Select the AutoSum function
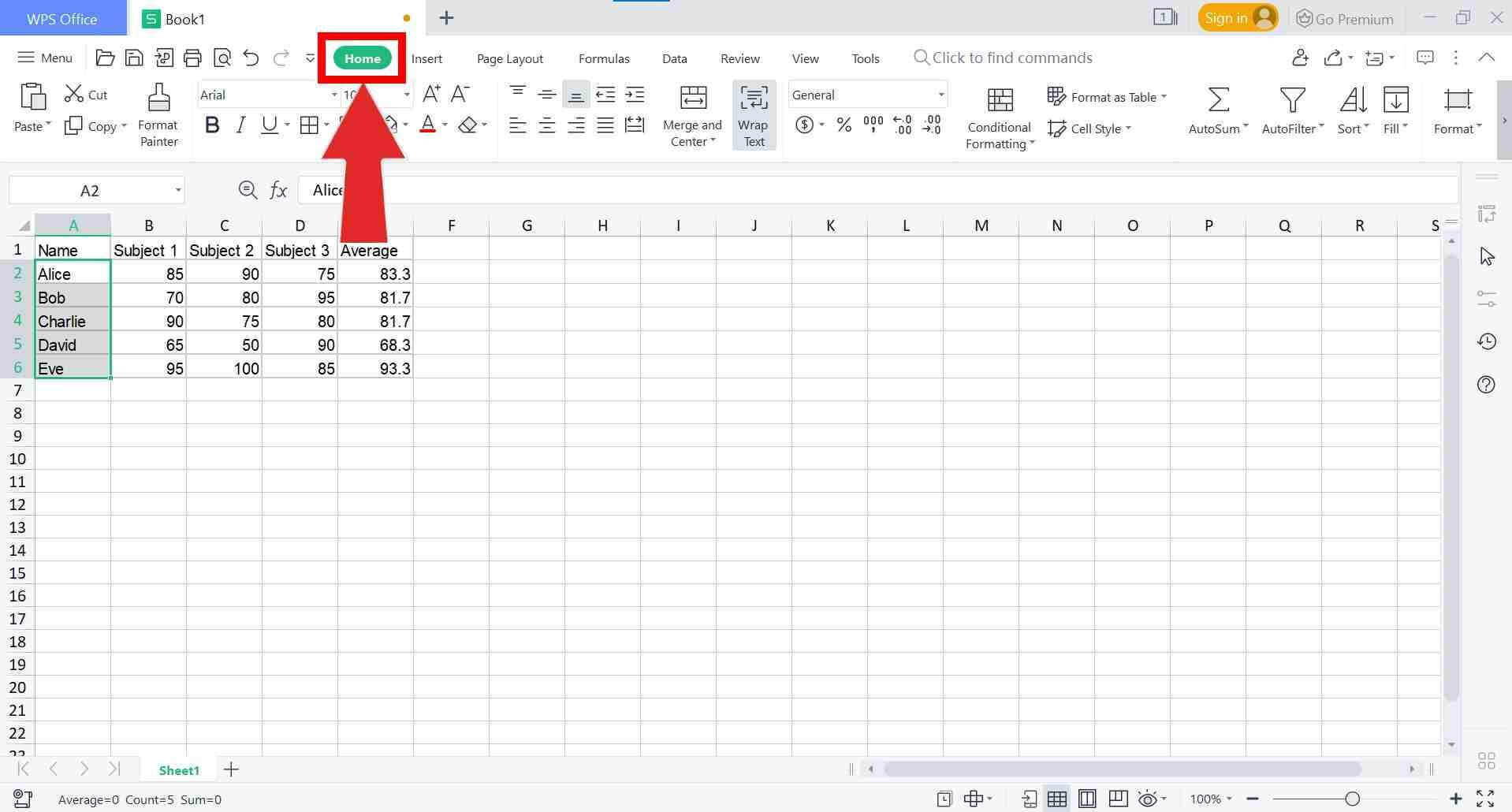The height and width of the screenshot is (812, 1512). click(1215, 110)
